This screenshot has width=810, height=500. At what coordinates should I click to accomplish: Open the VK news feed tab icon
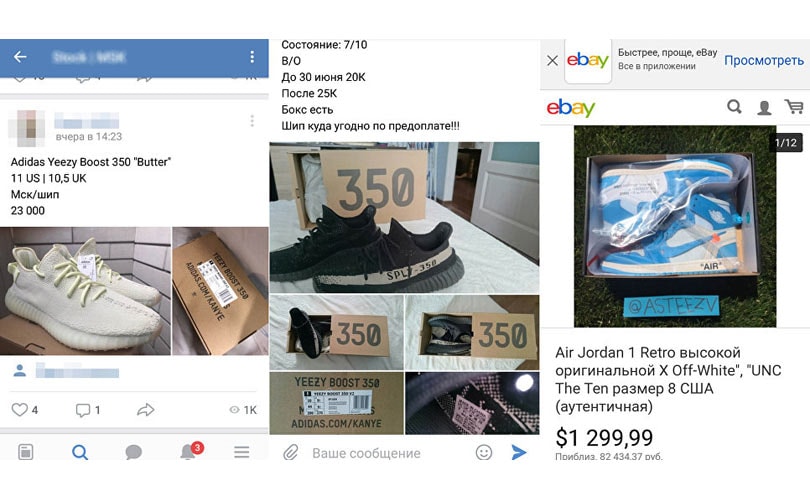coord(25,452)
